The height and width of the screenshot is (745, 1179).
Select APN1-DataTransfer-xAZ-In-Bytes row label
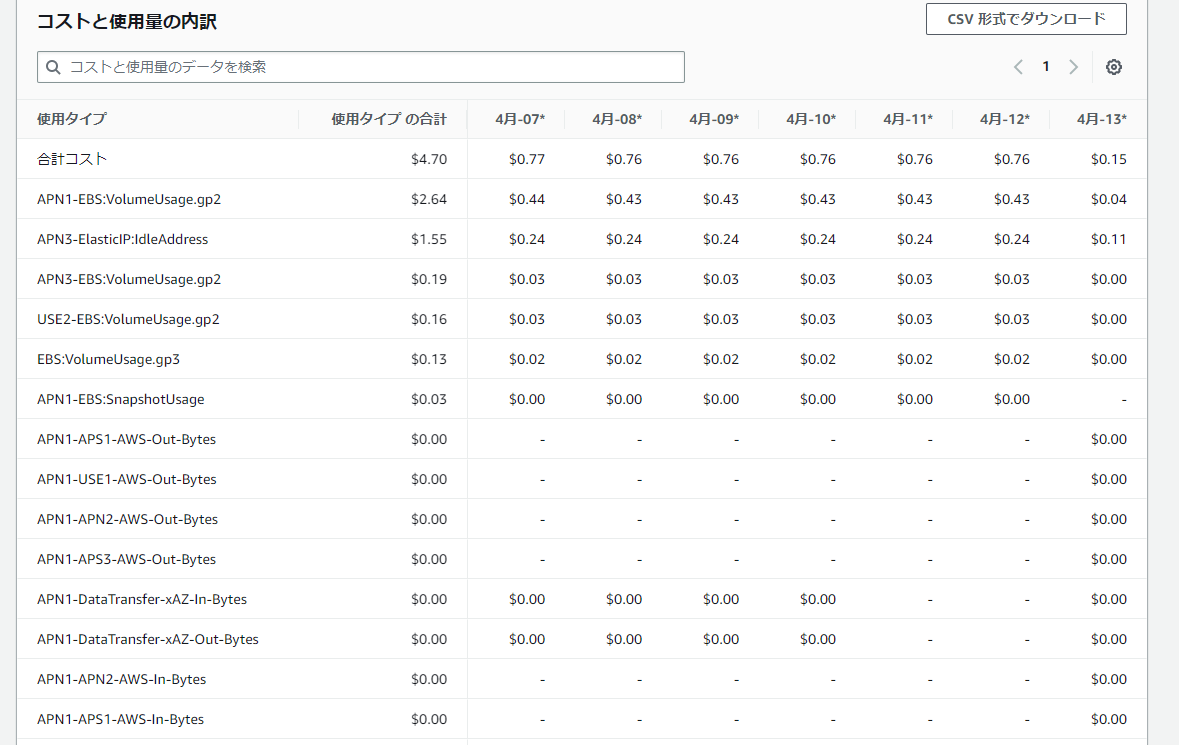pyautogui.click(x=142, y=599)
